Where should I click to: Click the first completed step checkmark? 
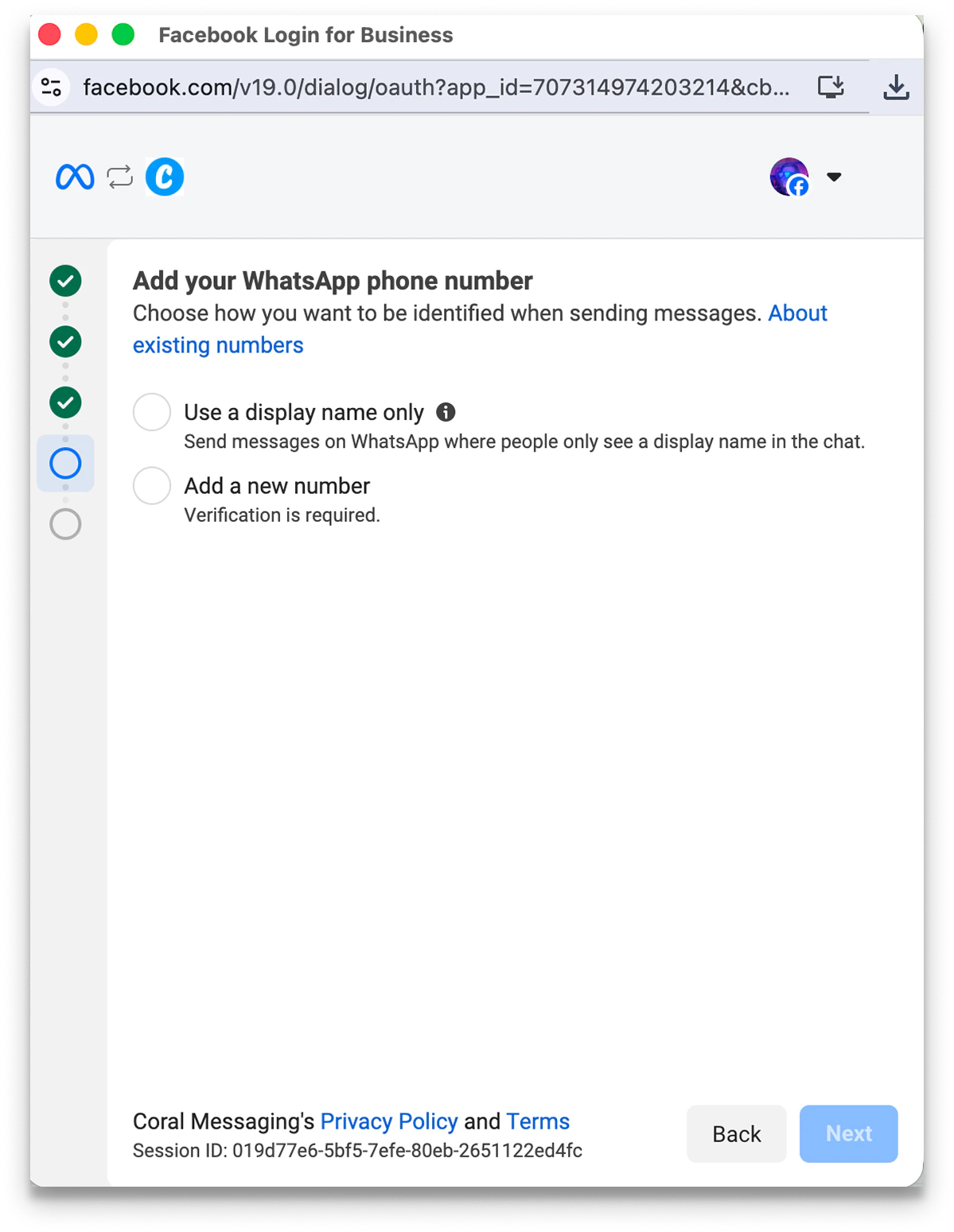coord(64,281)
